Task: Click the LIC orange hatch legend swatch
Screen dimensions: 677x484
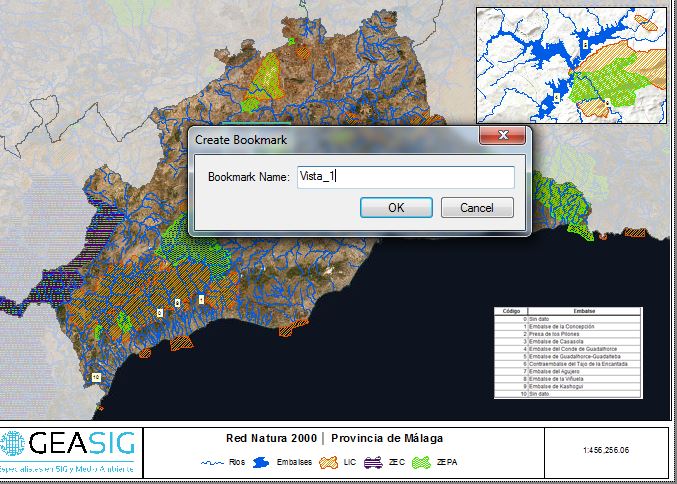Action: pyautogui.click(x=329, y=463)
